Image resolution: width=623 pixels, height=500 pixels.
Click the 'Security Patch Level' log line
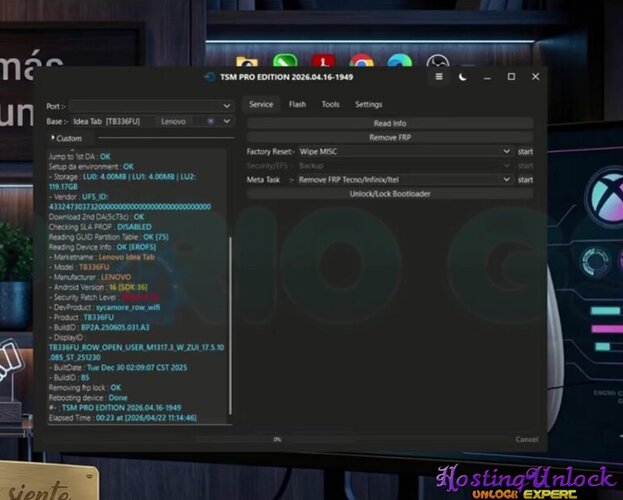(x=104, y=297)
